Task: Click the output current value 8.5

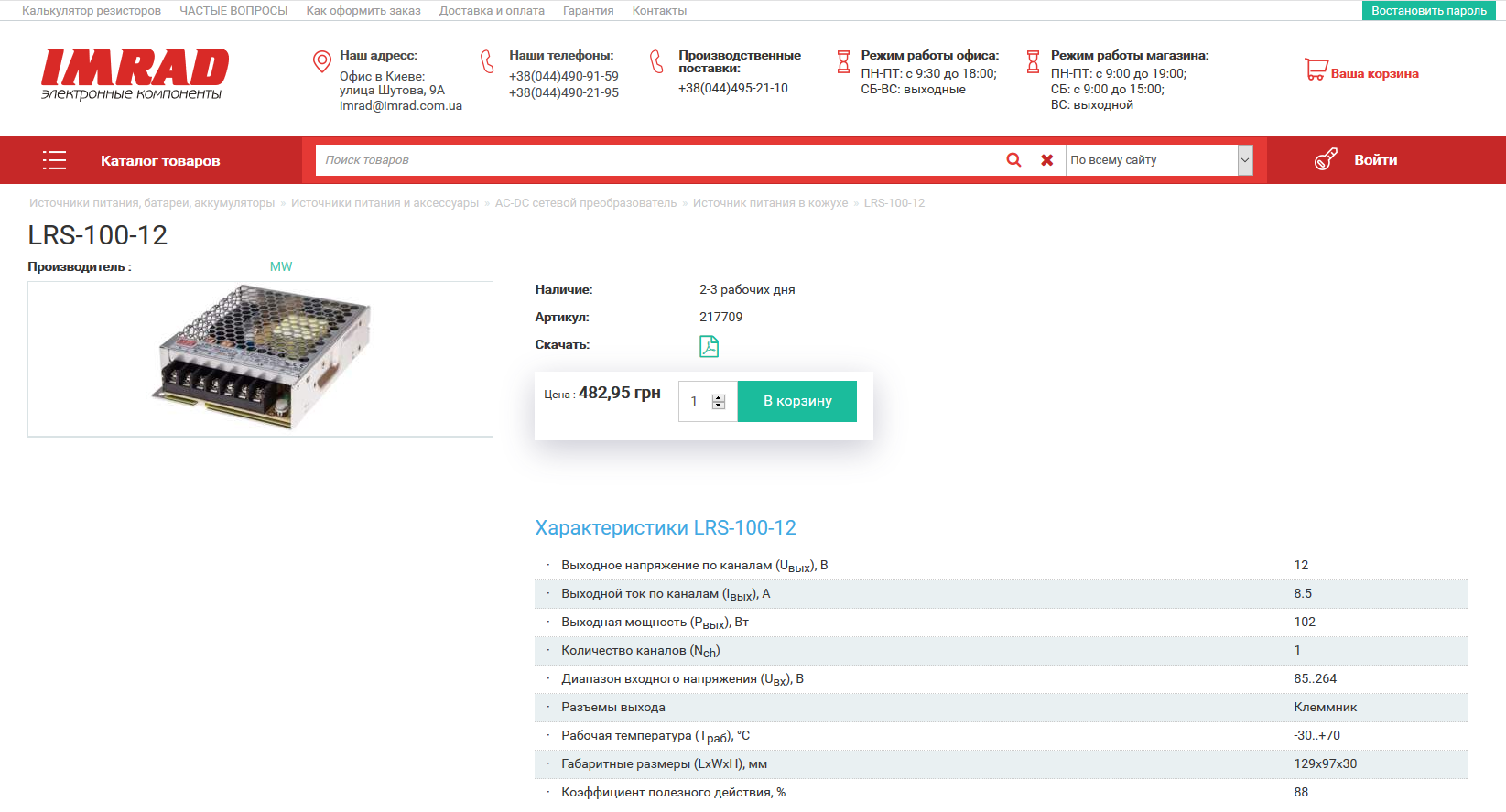Action: tap(1303, 593)
